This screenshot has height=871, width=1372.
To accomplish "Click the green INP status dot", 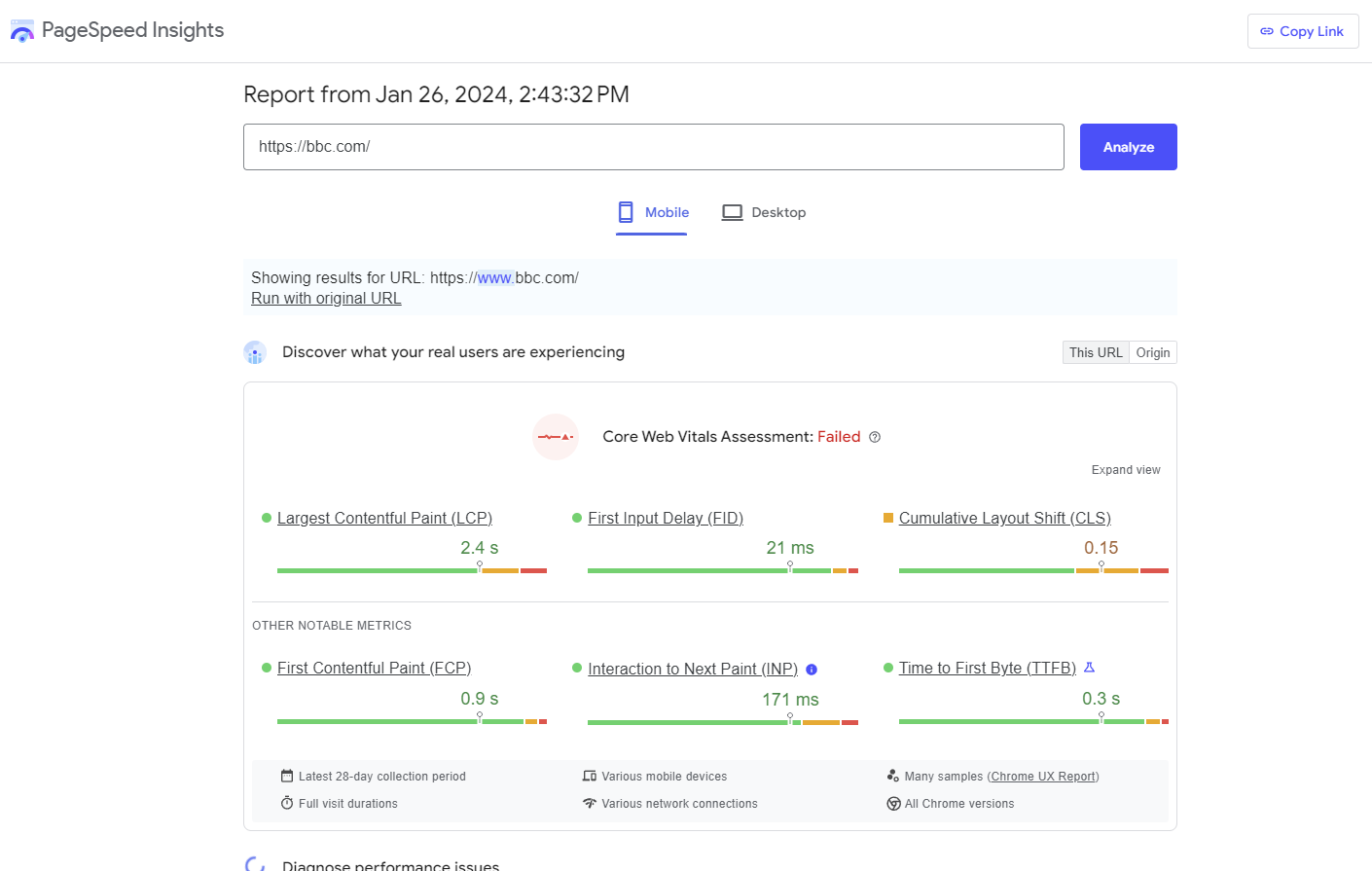I will 577,668.
